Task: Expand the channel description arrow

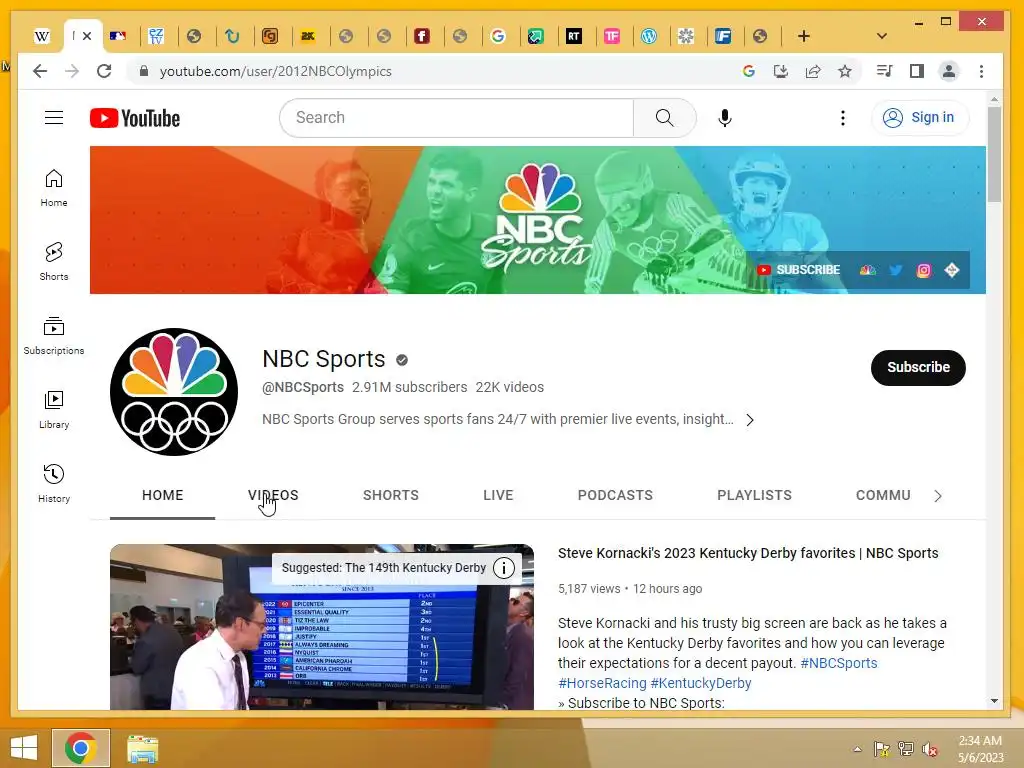Action: 750,420
